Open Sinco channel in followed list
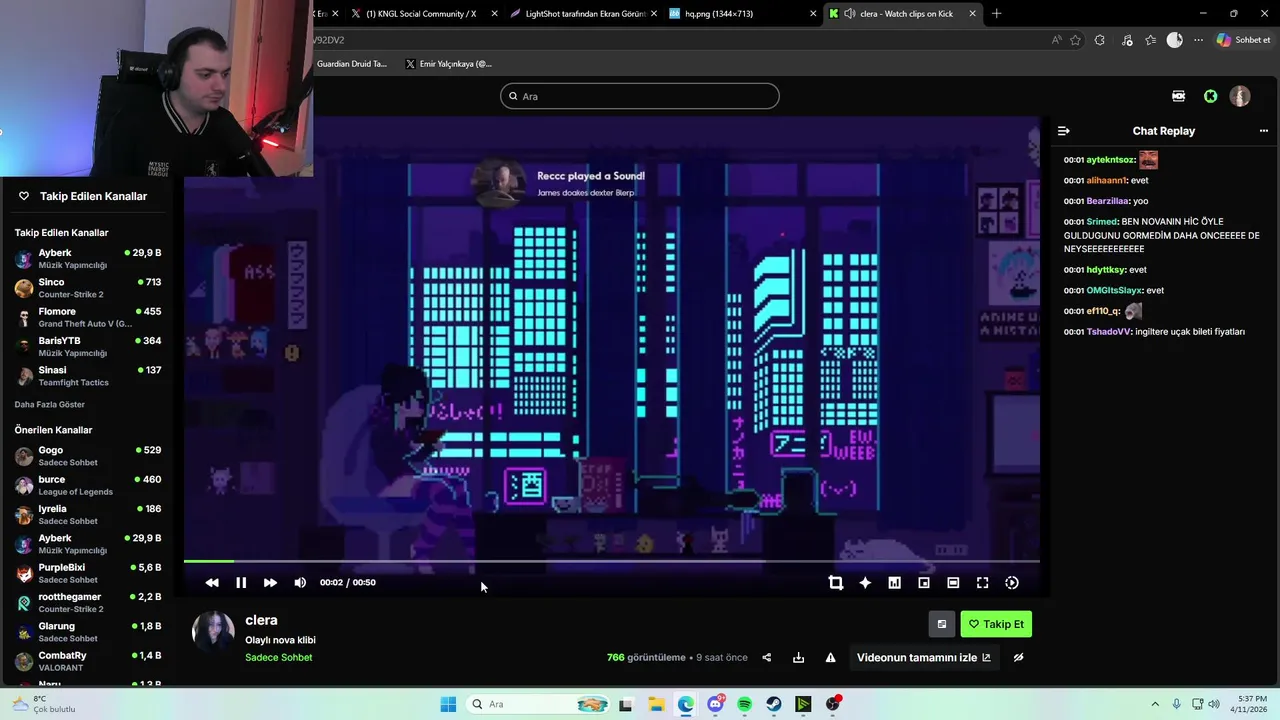 [88, 288]
